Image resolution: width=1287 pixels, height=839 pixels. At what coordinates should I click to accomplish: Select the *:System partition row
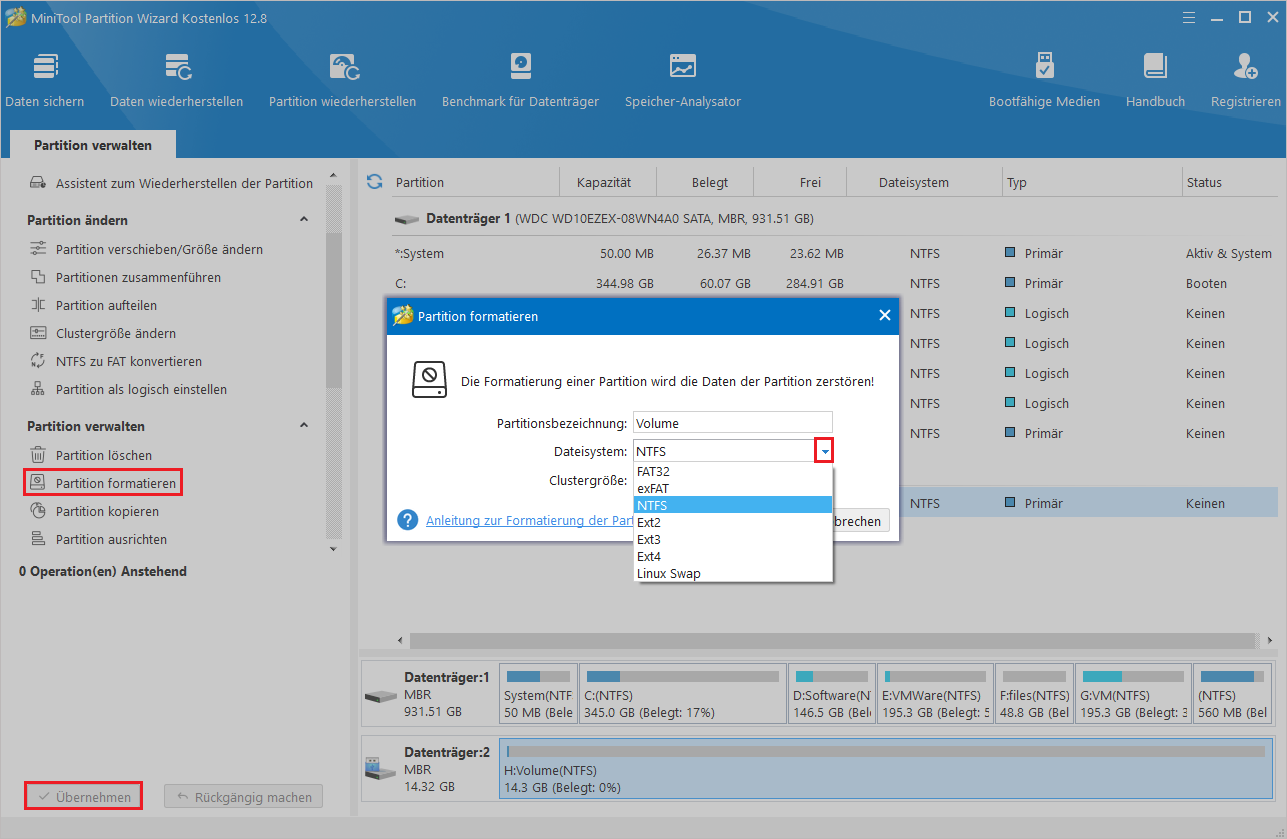pyautogui.click(x=834, y=253)
